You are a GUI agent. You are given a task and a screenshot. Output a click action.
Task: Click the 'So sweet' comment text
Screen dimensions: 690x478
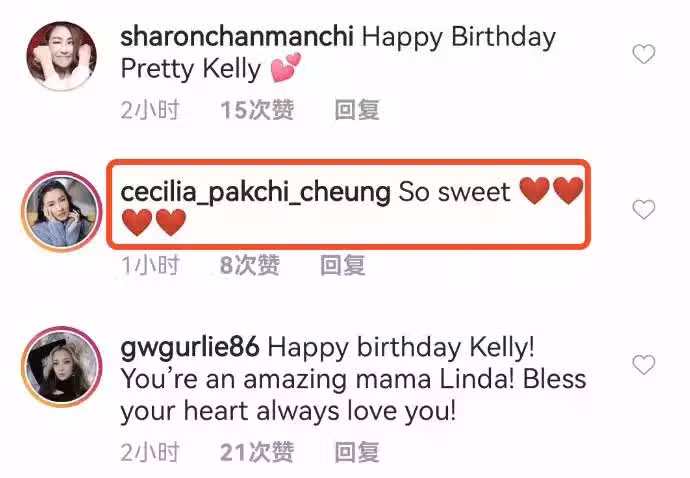tap(454, 193)
